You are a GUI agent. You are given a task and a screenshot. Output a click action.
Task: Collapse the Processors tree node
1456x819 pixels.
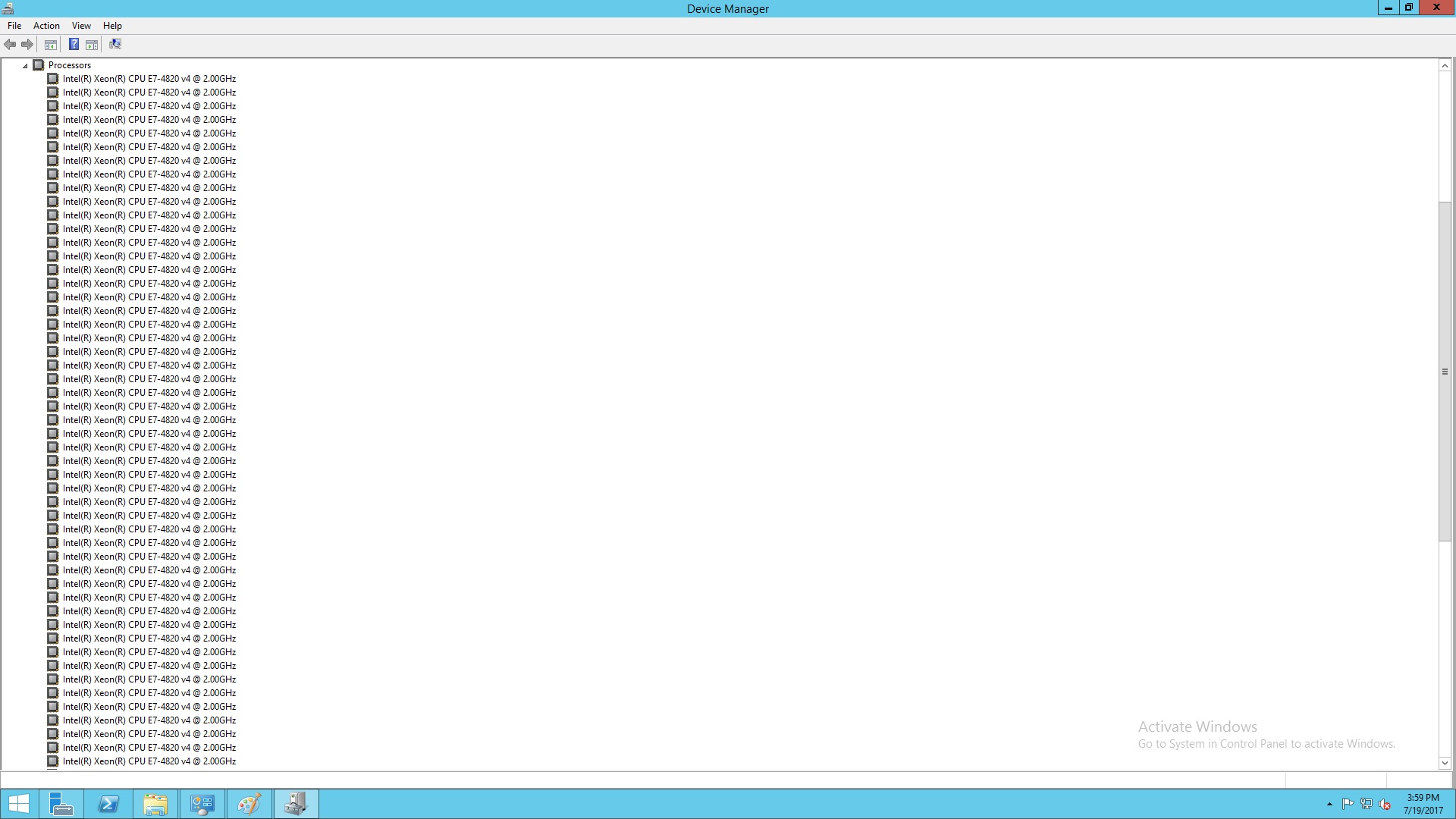(25, 66)
